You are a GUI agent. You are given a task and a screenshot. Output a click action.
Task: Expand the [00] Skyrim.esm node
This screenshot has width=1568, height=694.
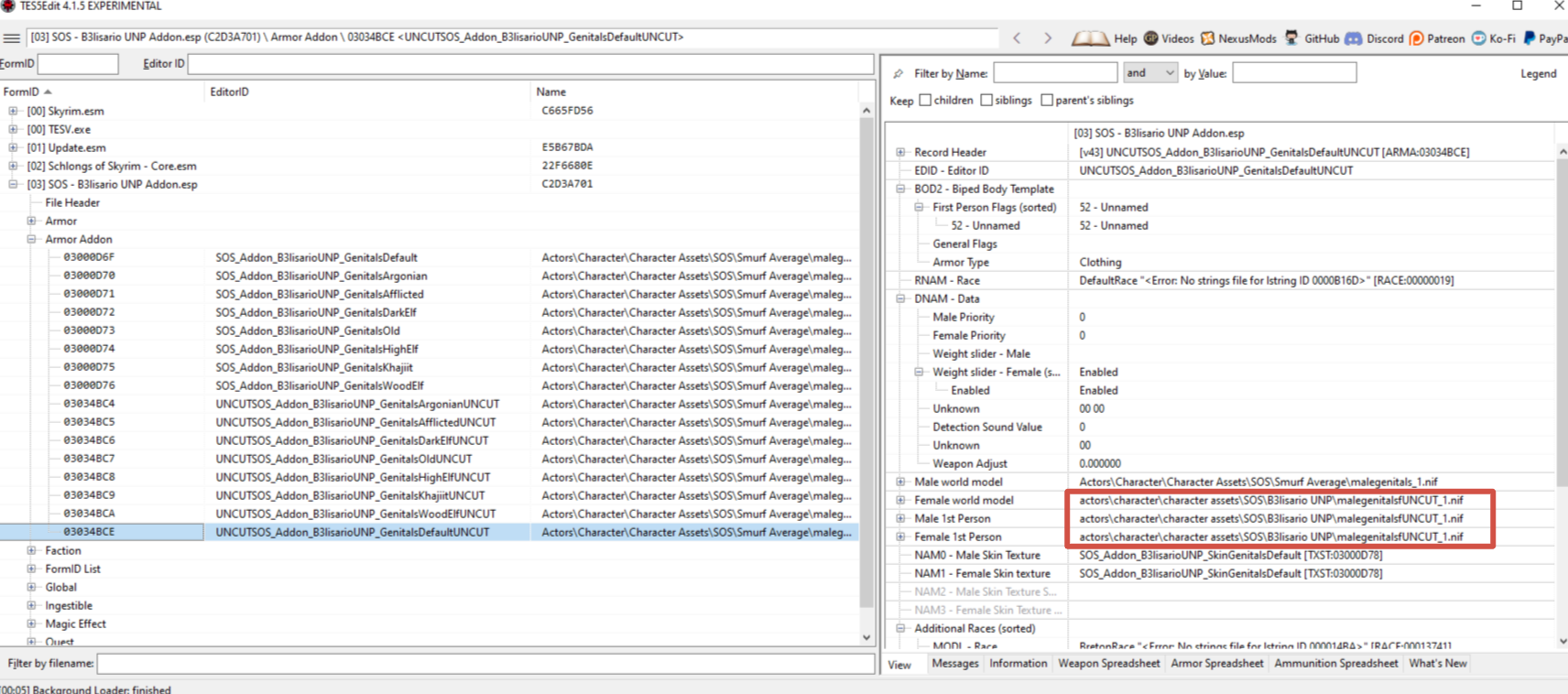[x=13, y=111]
